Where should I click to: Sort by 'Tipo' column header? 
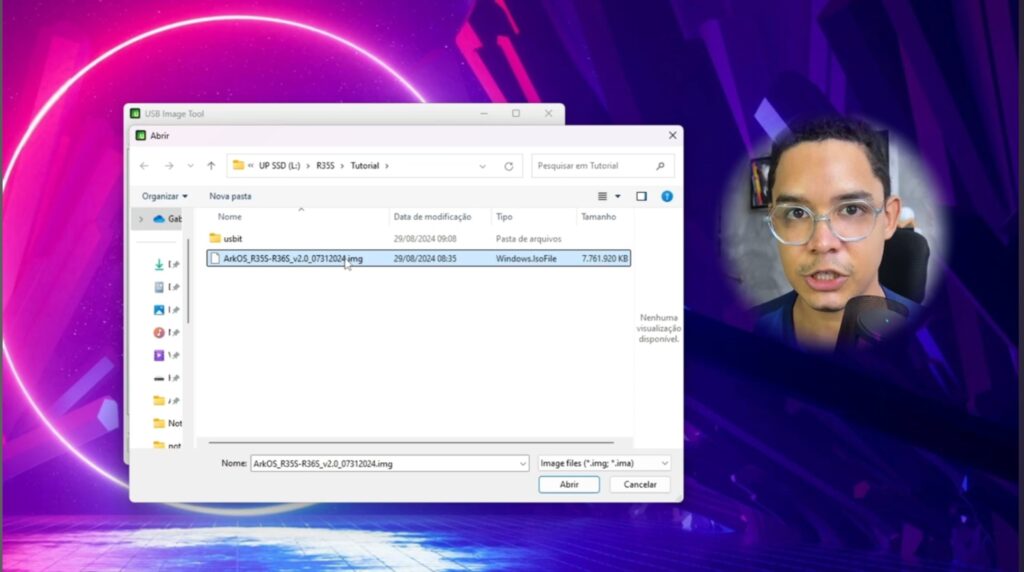pos(504,217)
